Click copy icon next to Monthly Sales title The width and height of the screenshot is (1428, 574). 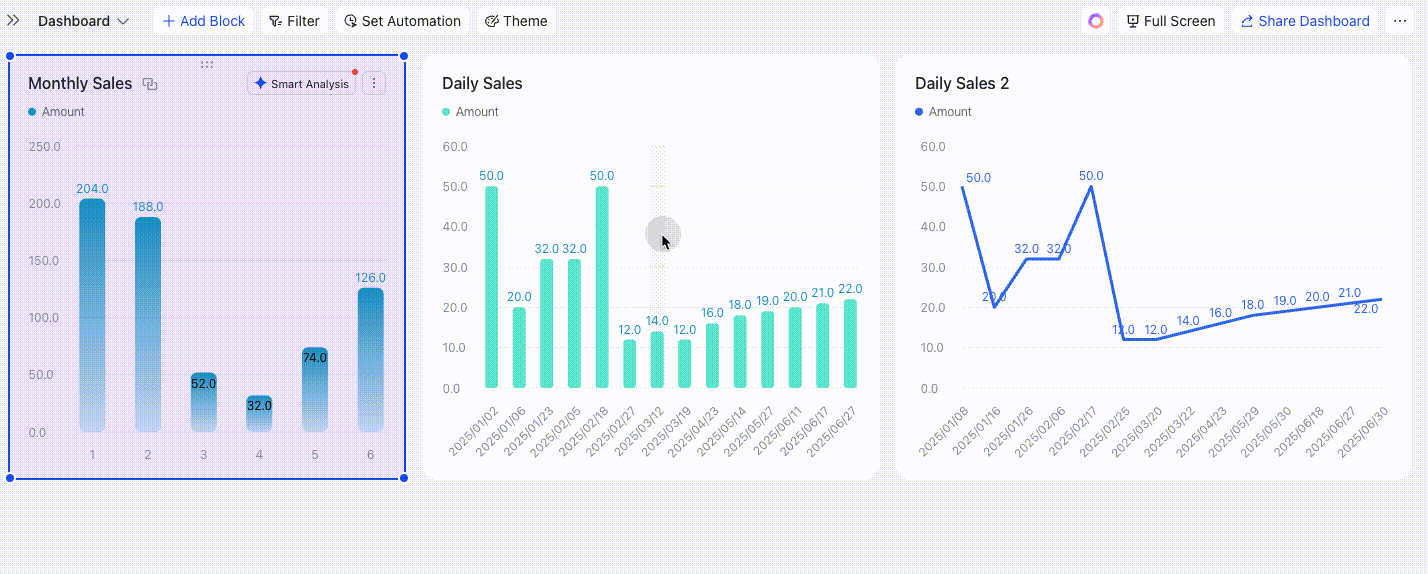coord(150,84)
